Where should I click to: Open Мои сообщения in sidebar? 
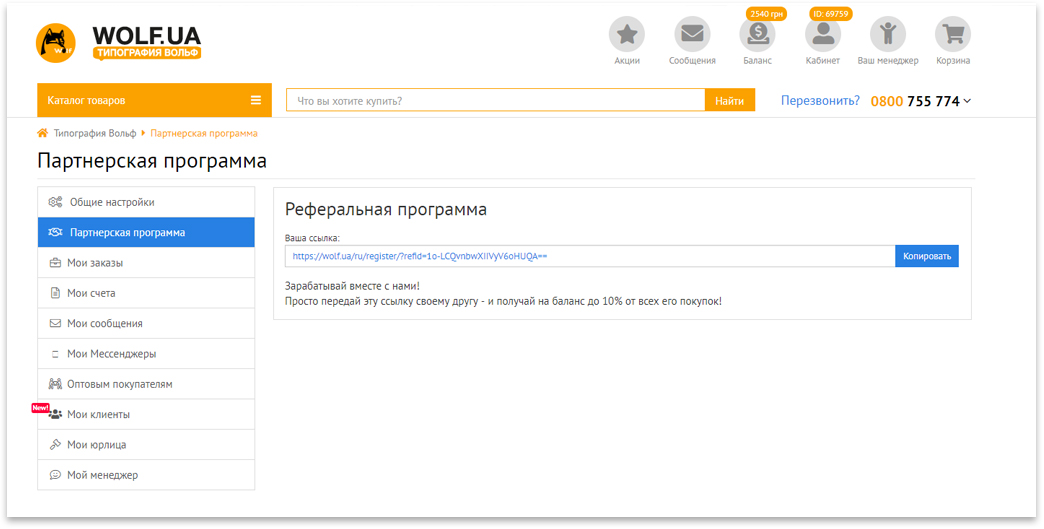pos(146,323)
